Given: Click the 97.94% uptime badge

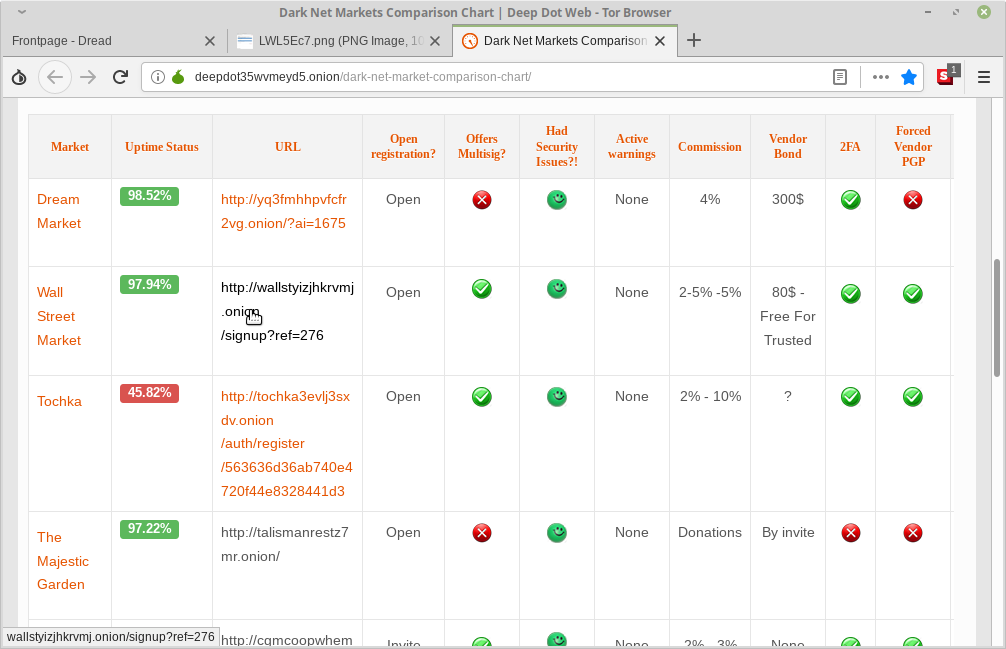Looking at the screenshot, I should tap(149, 284).
